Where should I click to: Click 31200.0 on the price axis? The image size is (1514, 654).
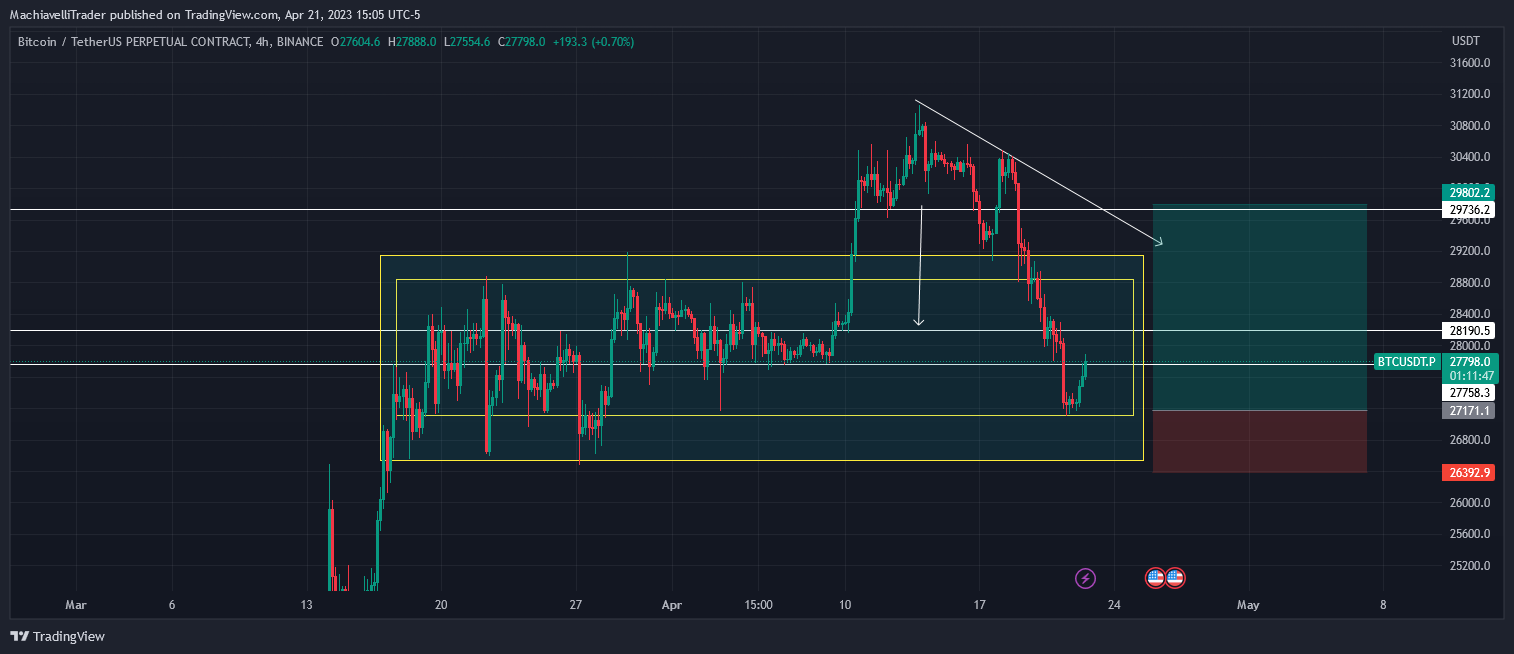coord(1471,94)
